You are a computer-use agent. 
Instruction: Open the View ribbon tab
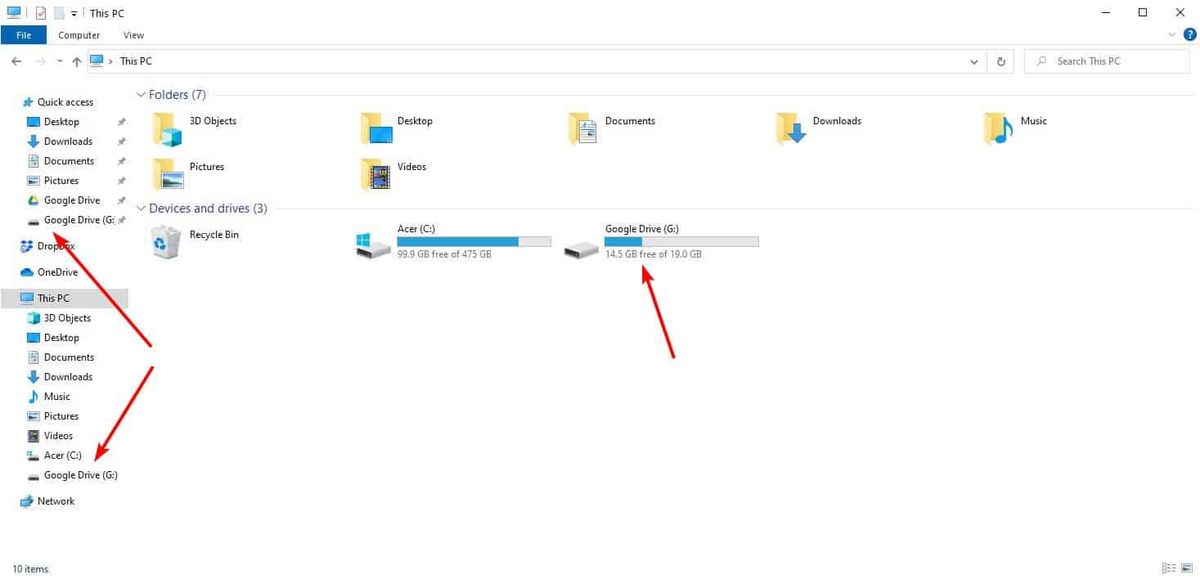134,35
